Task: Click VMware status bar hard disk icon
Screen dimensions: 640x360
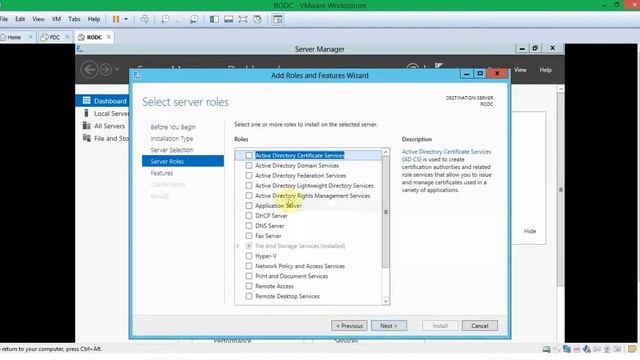Action: (x=546, y=349)
